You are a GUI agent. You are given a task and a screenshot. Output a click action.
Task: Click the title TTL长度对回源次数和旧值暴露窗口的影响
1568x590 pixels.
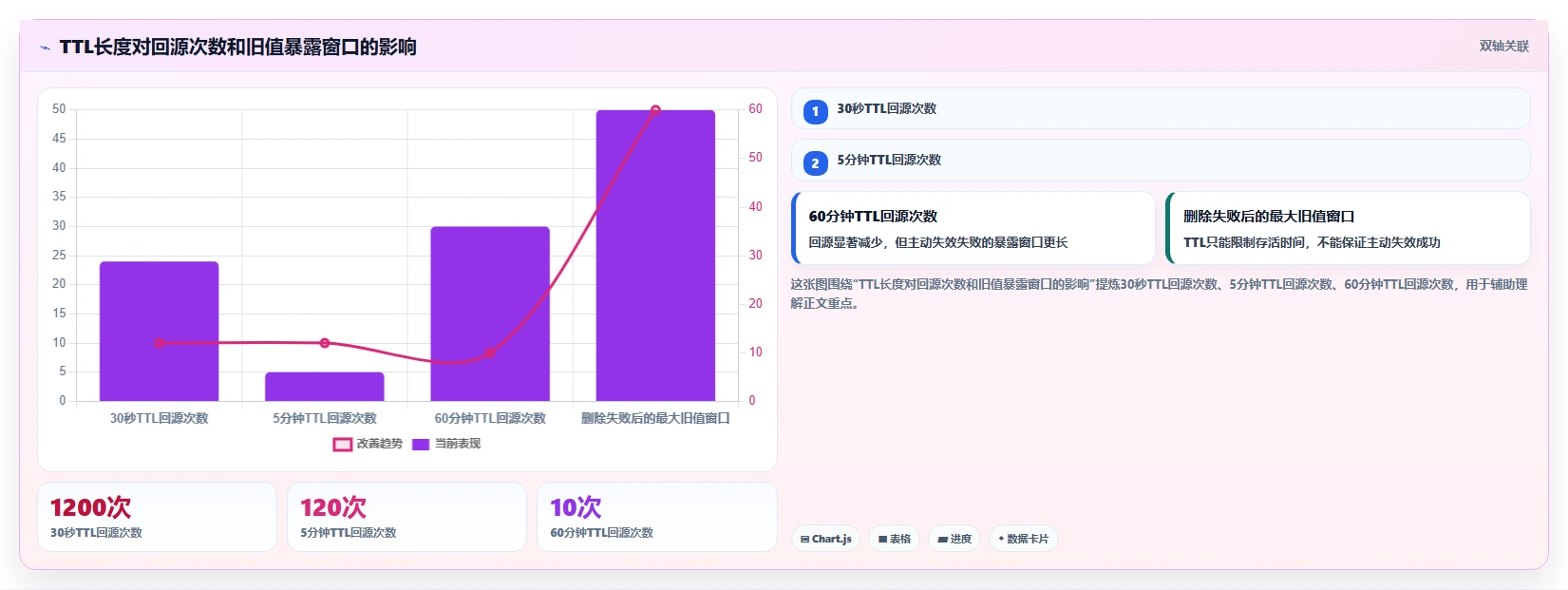[x=237, y=48]
